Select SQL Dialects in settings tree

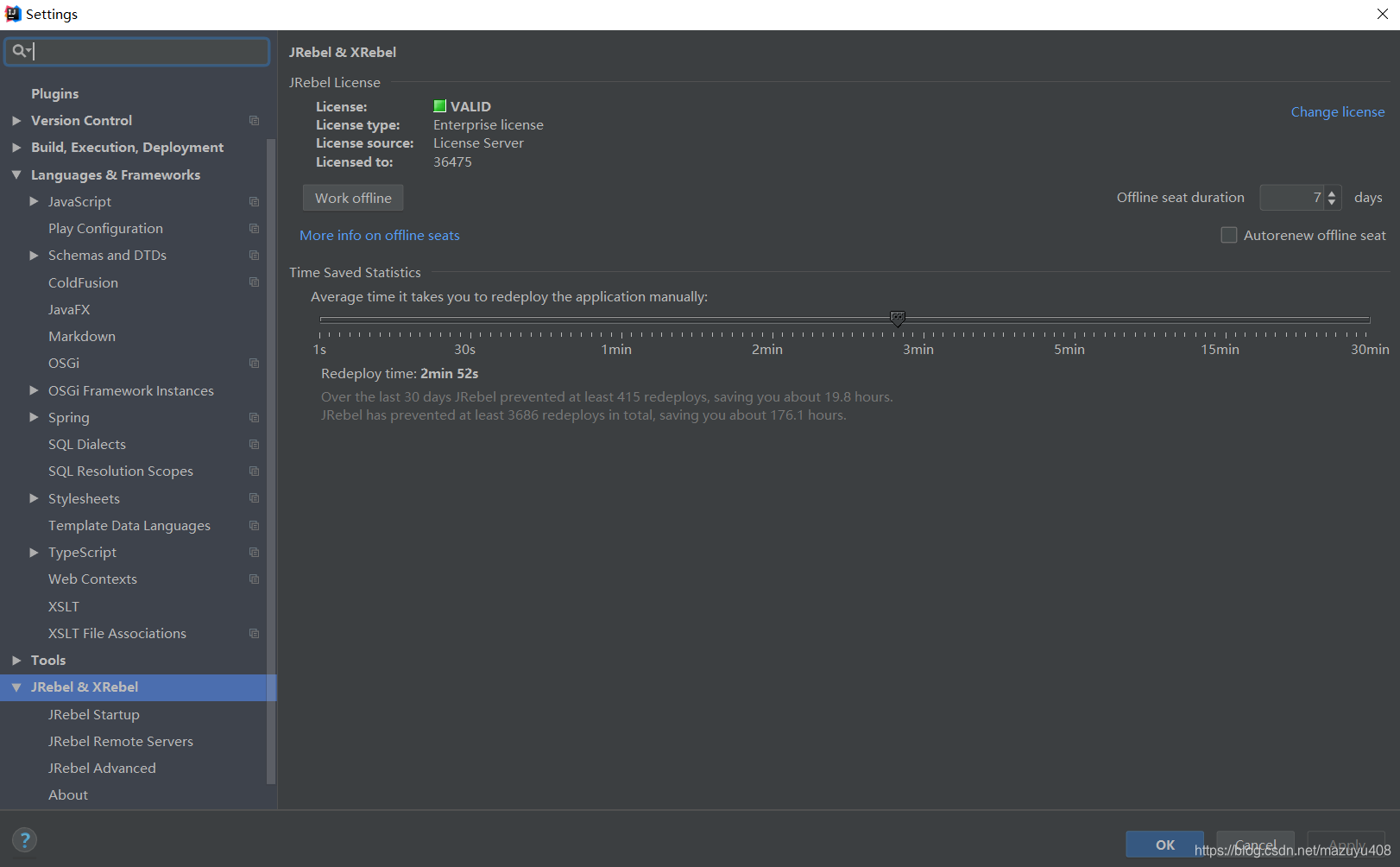pos(87,444)
